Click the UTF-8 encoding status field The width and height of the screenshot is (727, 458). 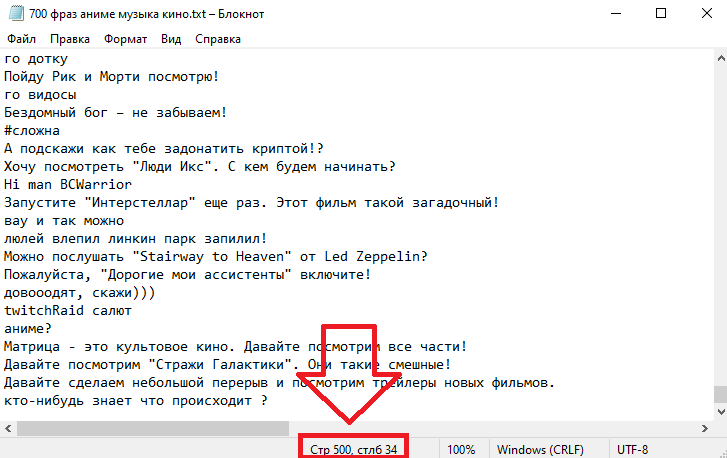(632, 450)
